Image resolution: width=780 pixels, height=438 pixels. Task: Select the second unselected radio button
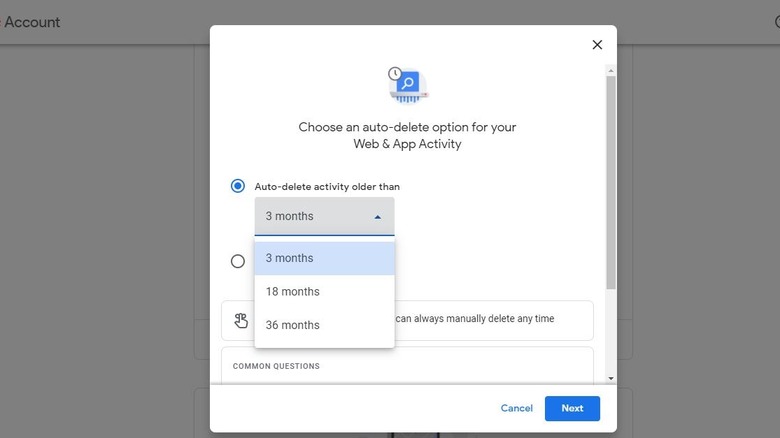[238, 261]
